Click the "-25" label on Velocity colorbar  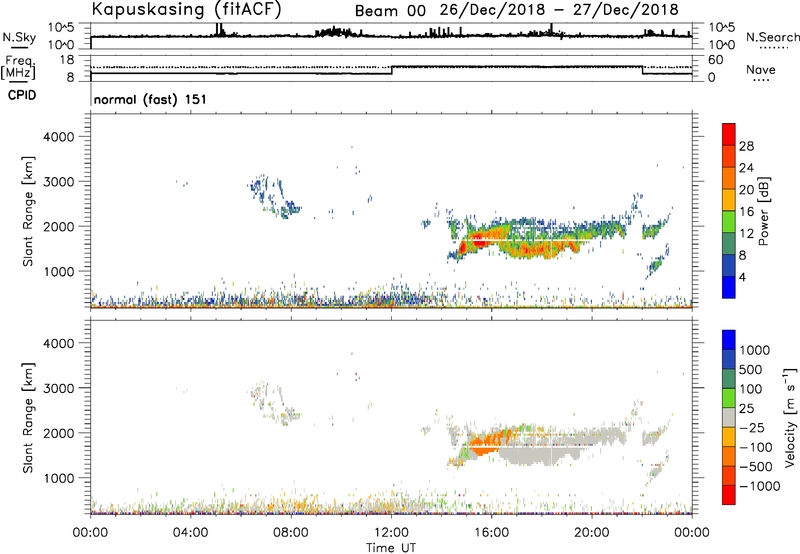[x=752, y=427]
